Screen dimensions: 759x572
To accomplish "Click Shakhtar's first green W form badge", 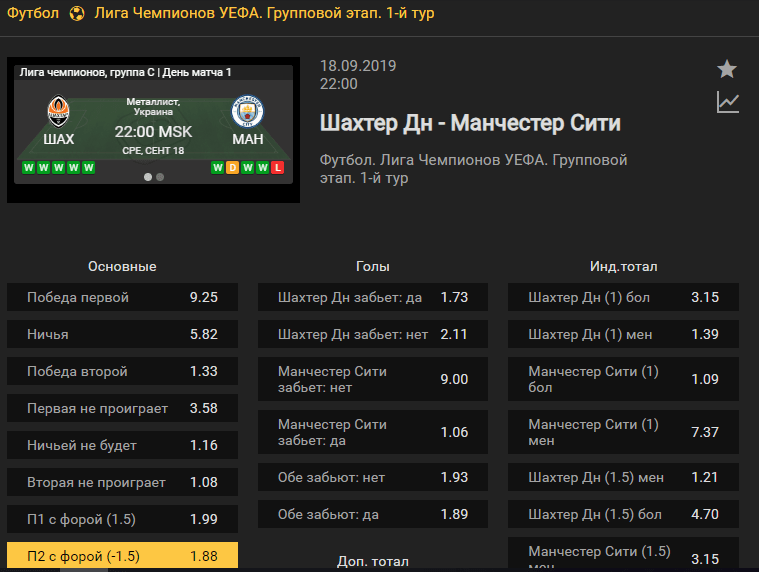I will coord(29,168).
